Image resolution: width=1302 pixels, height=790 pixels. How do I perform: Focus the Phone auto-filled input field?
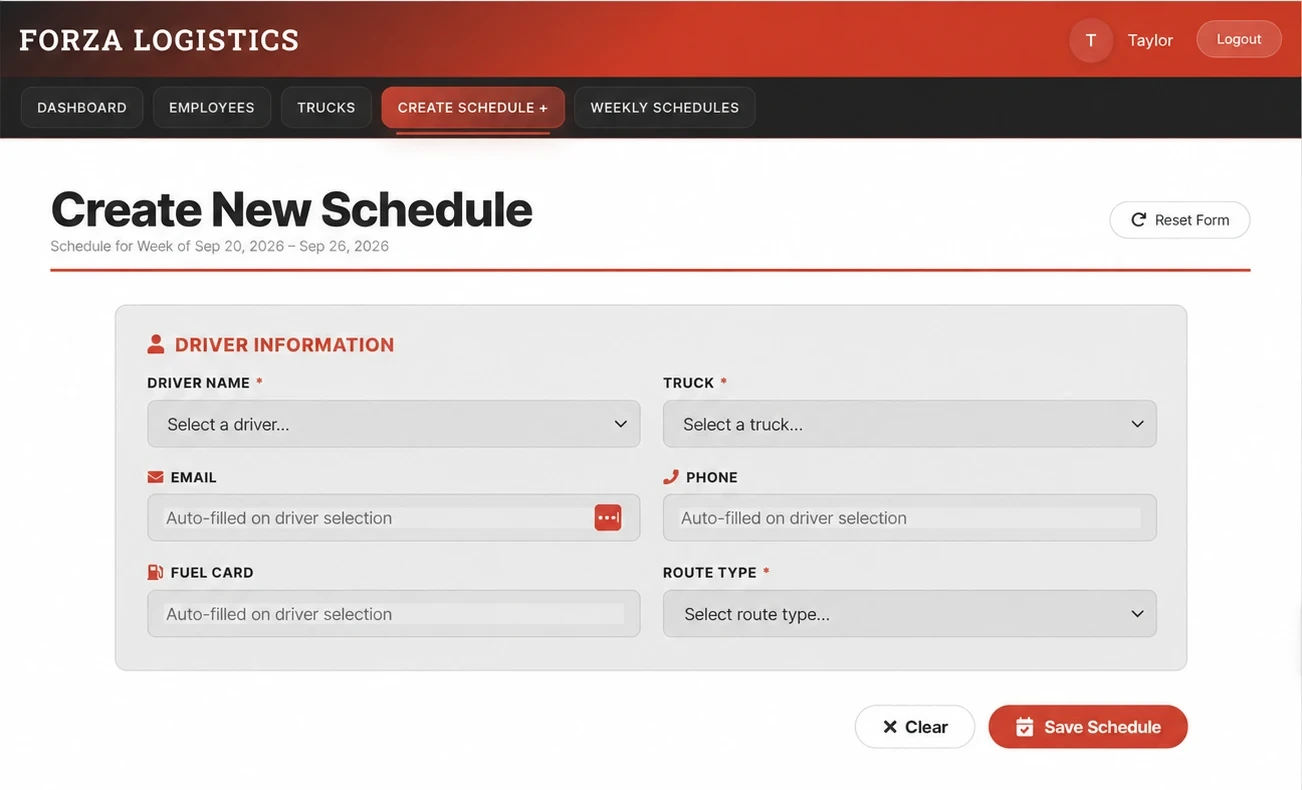tap(909, 518)
